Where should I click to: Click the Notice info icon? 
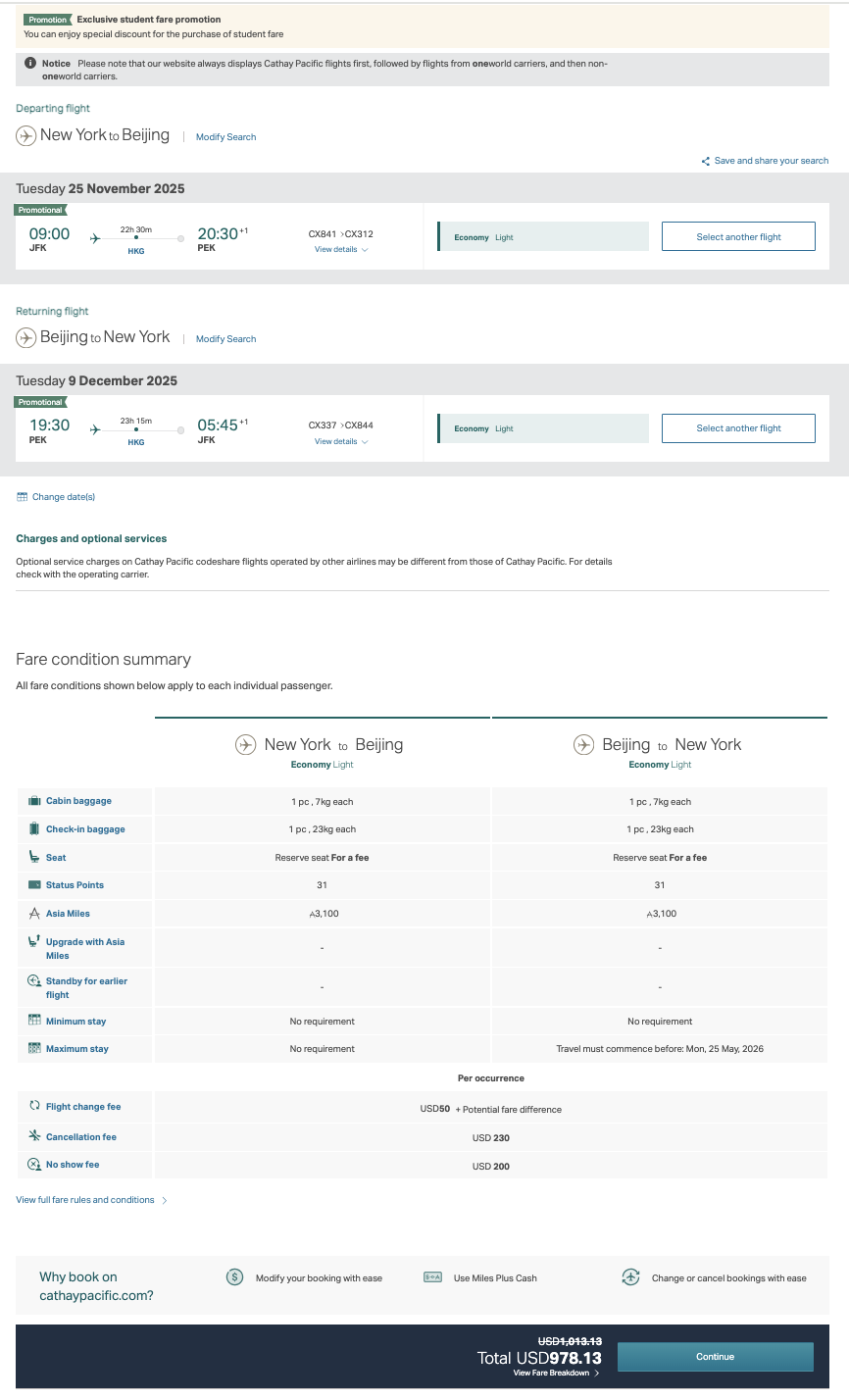click(x=30, y=64)
